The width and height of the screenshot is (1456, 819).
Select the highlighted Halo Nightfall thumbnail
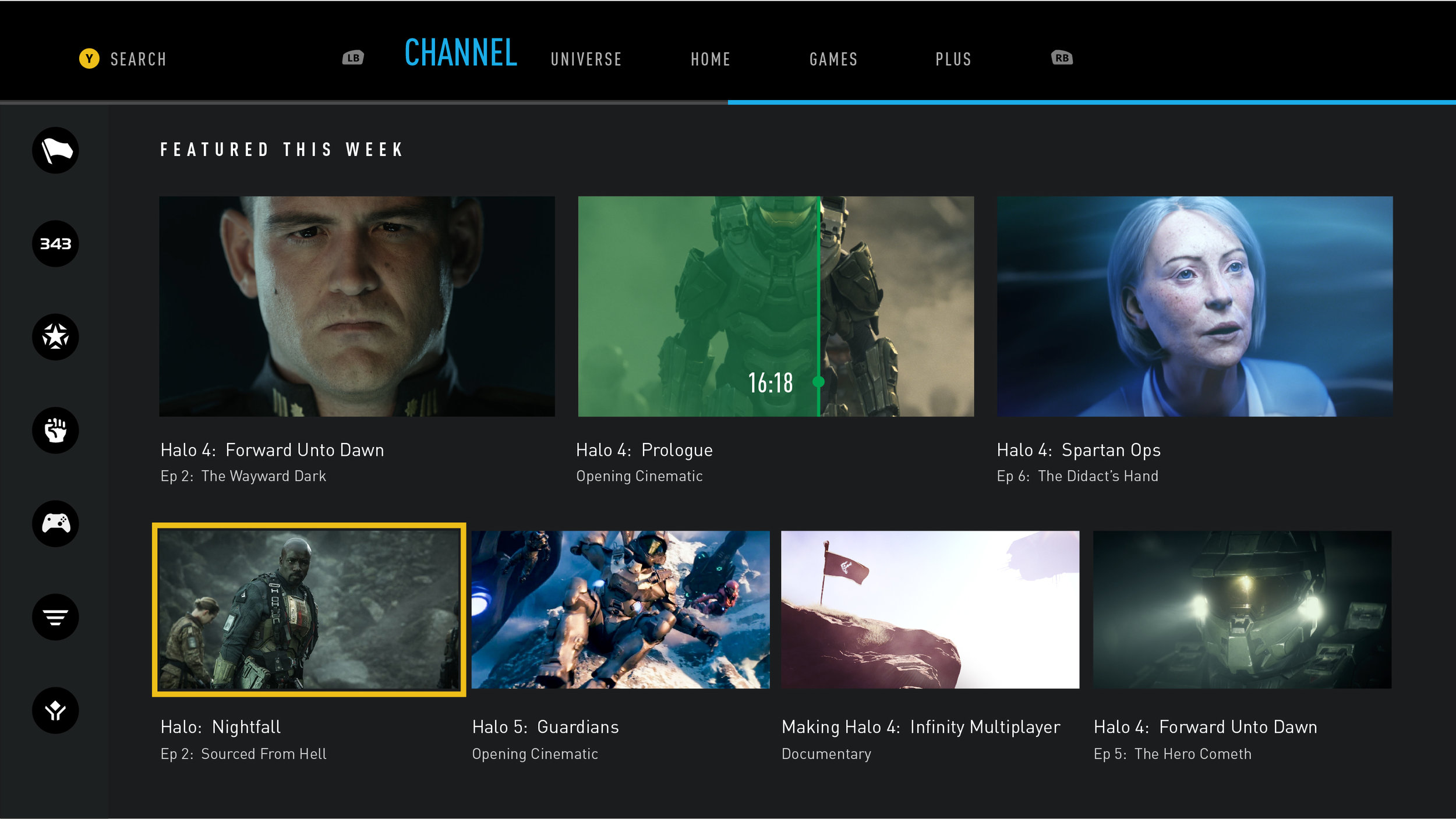[x=309, y=609]
